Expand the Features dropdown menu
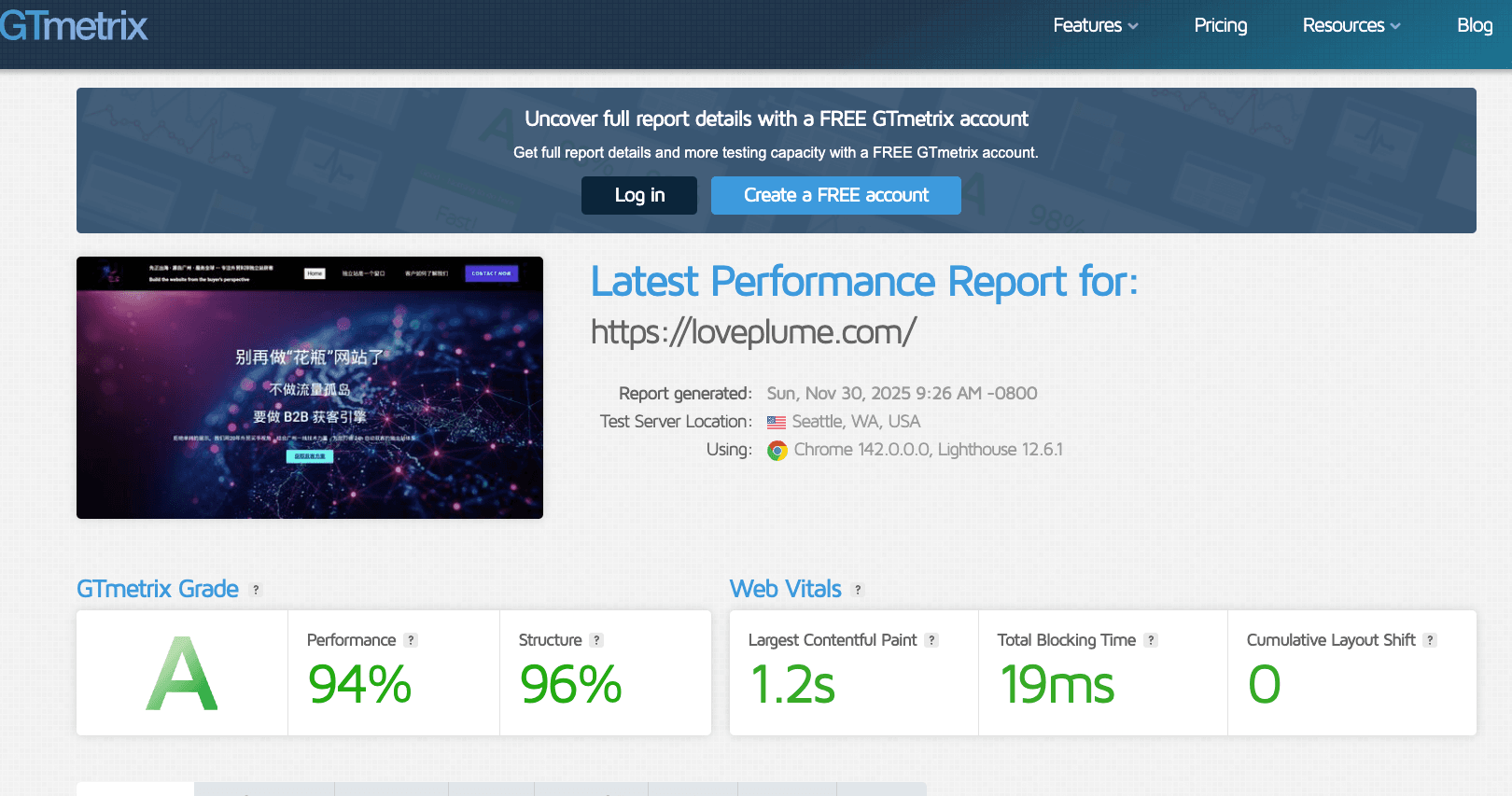Image resolution: width=1512 pixels, height=796 pixels. tap(1095, 25)
